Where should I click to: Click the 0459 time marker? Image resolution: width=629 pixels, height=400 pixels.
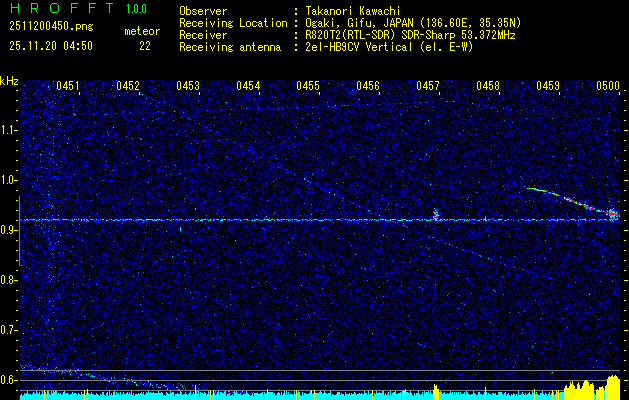coord(548,86)
